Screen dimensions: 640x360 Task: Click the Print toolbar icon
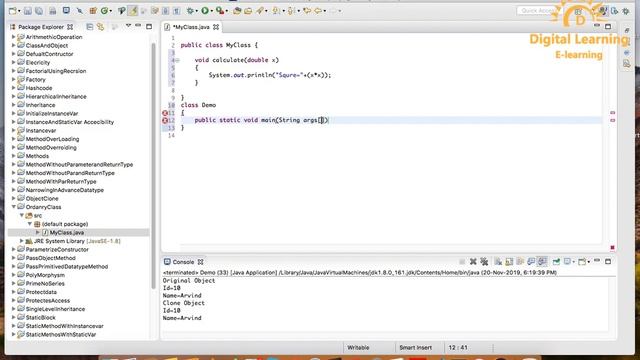pyautogui.click(x=53, y=11)
